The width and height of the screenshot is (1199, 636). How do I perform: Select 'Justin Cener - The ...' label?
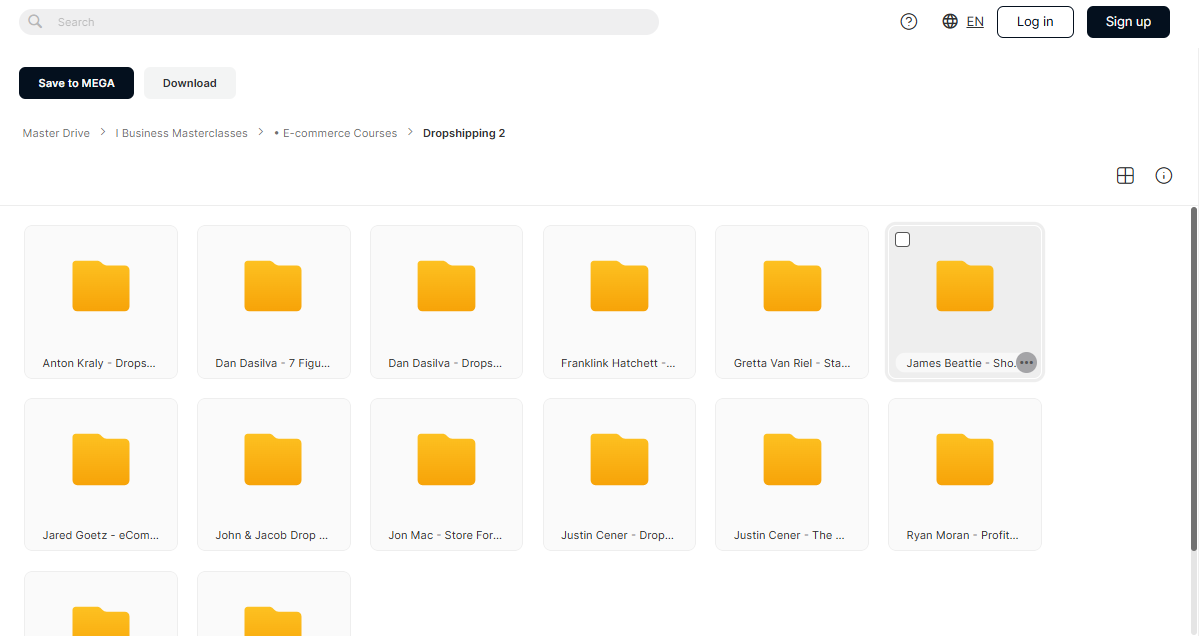(789, 535)
